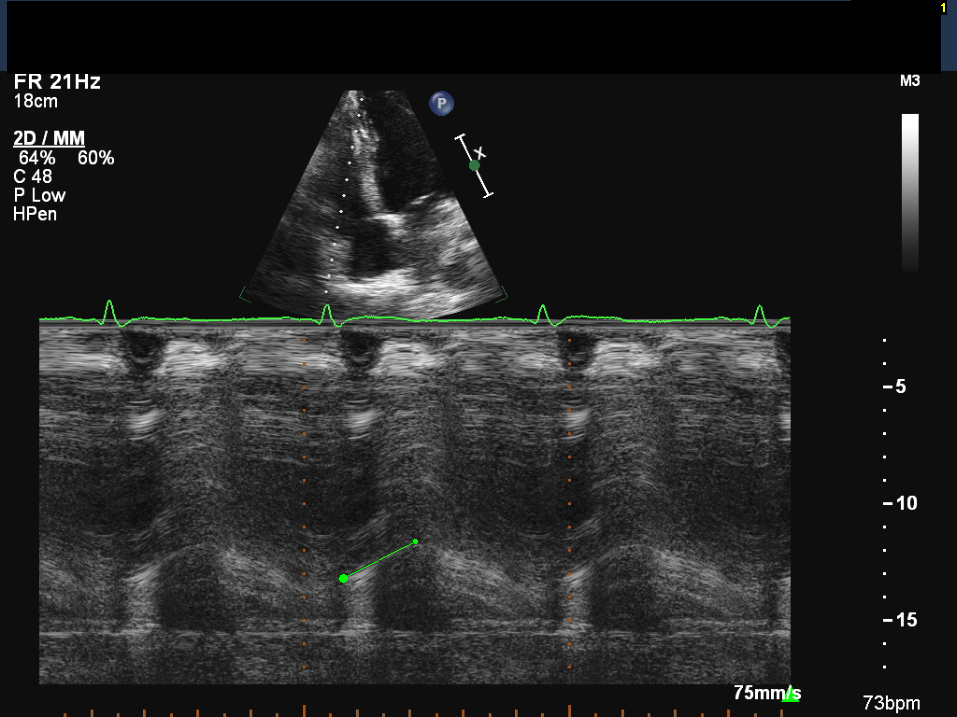
Task: Click the 2D / MM mode label
Action: pyautogui.click(x=49, y=138)
